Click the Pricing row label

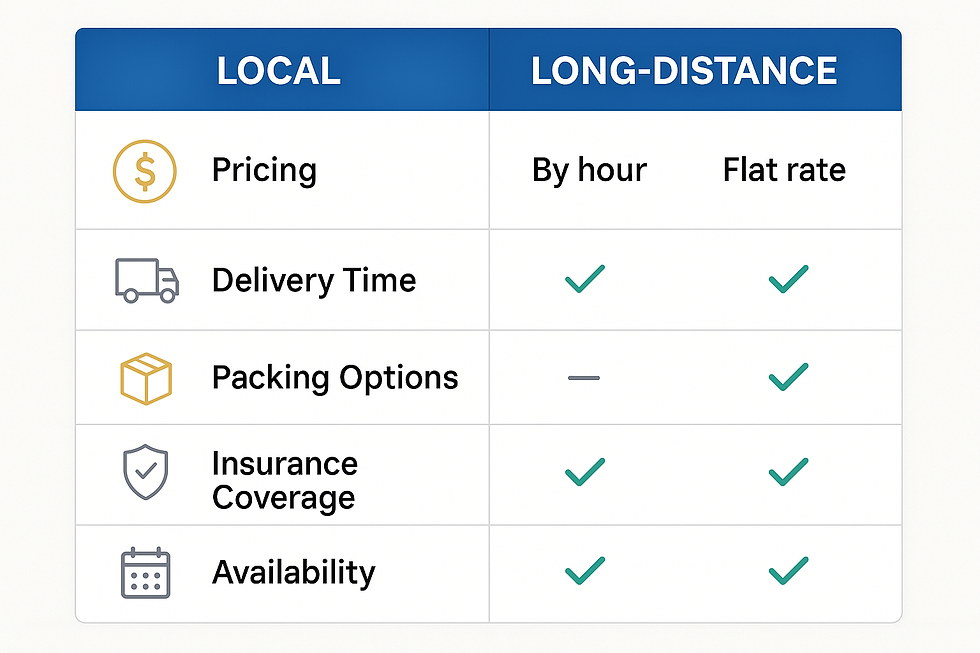click(264, 171)
